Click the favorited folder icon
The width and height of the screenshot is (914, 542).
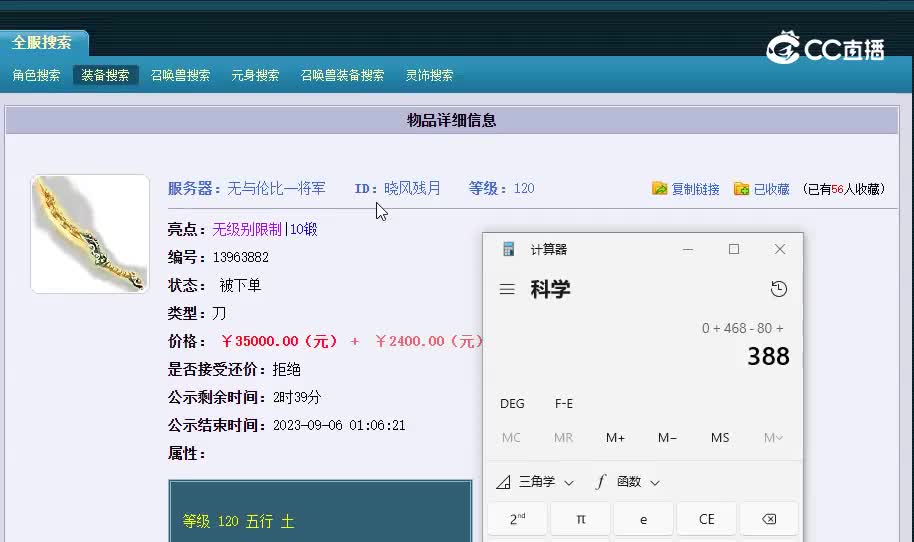(742, 189)
